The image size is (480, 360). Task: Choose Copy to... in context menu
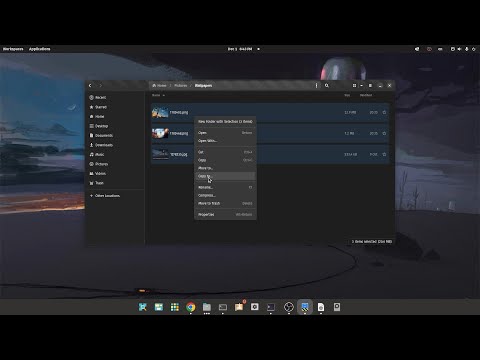point(225,176)
